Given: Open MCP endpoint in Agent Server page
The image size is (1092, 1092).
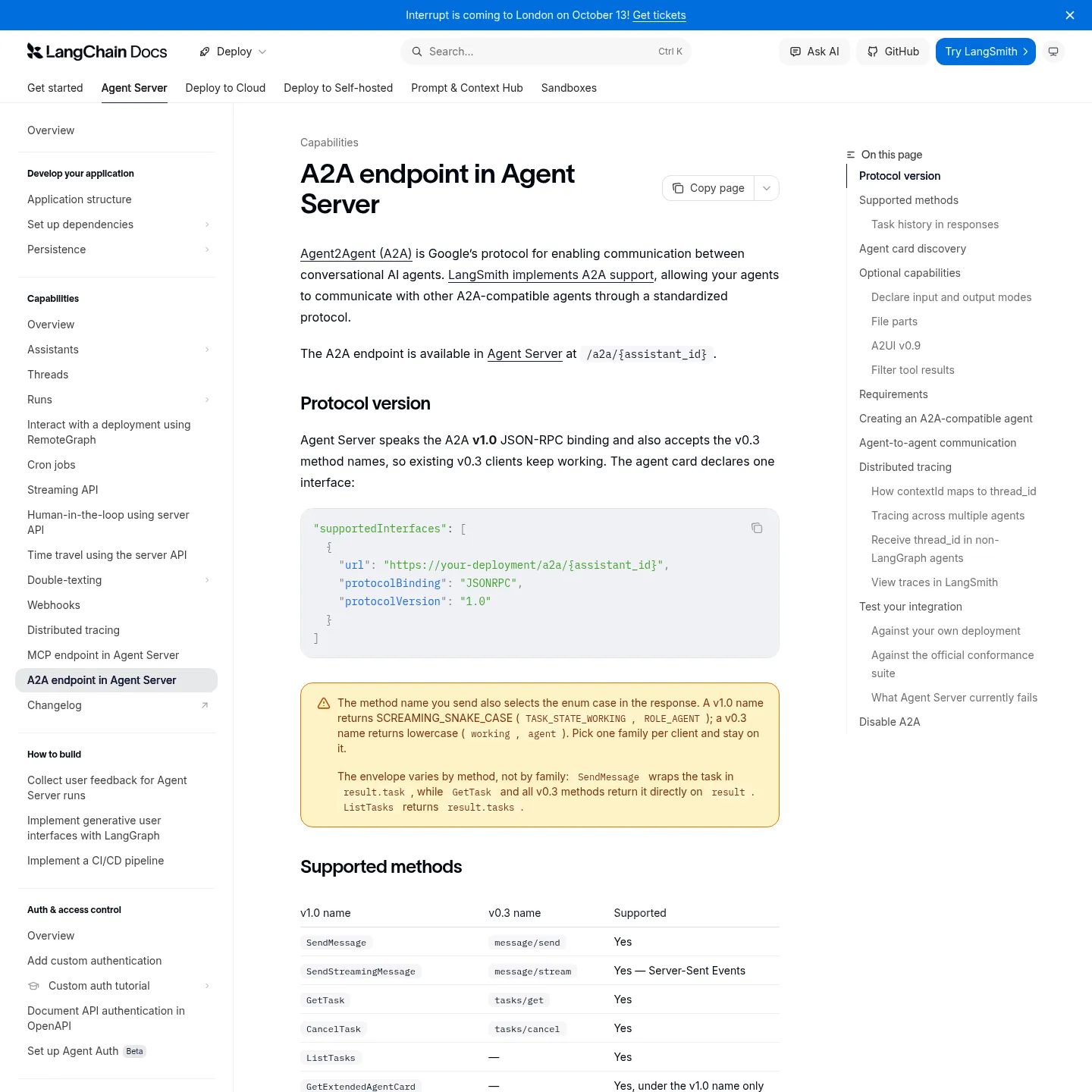Looking at the screenshot, I should 116,655.
